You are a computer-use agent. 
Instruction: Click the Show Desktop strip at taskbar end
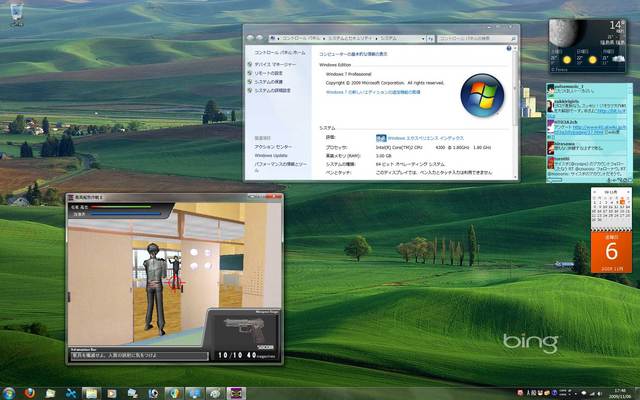(637, 393)
